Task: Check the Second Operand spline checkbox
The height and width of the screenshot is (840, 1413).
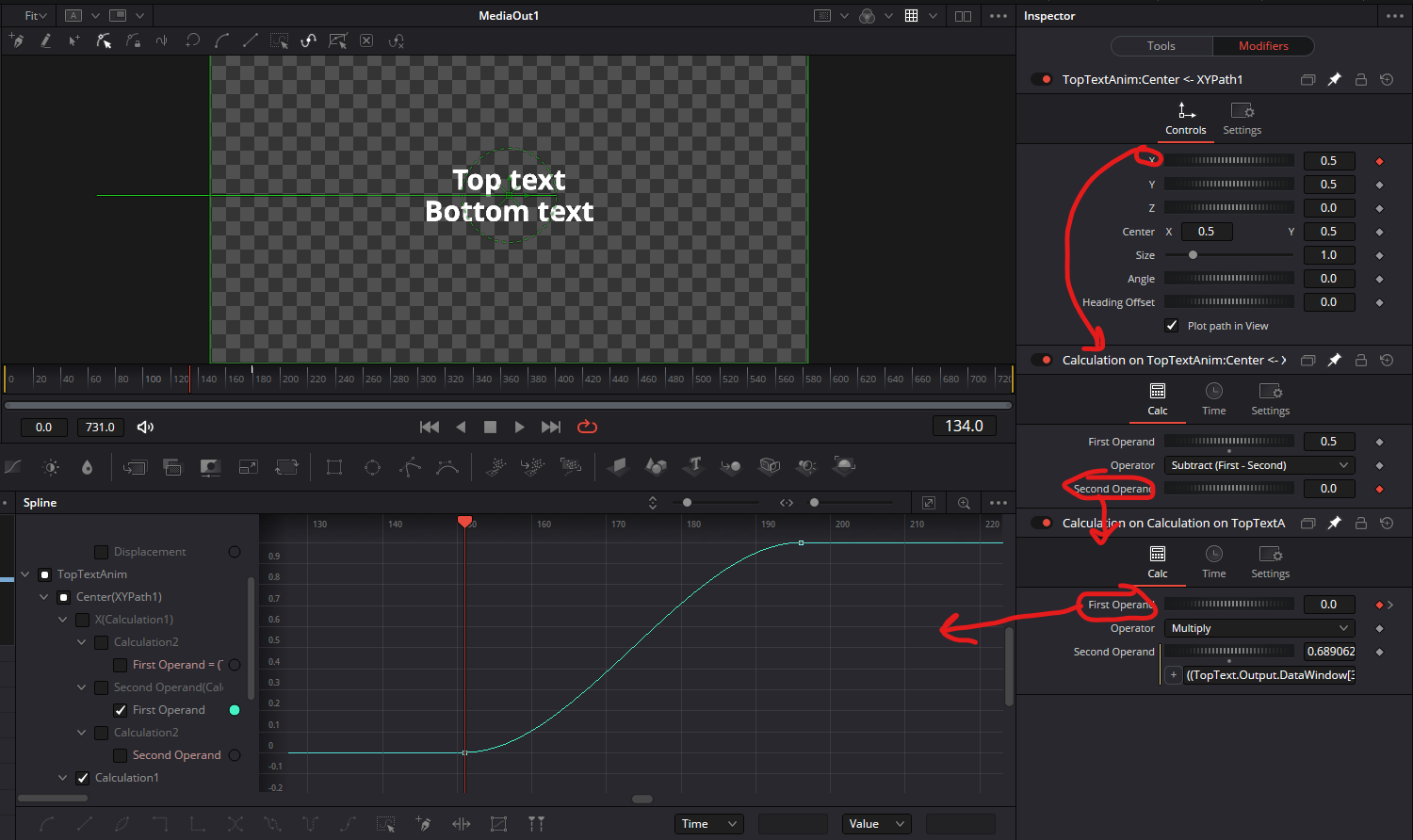Action: 120,755
